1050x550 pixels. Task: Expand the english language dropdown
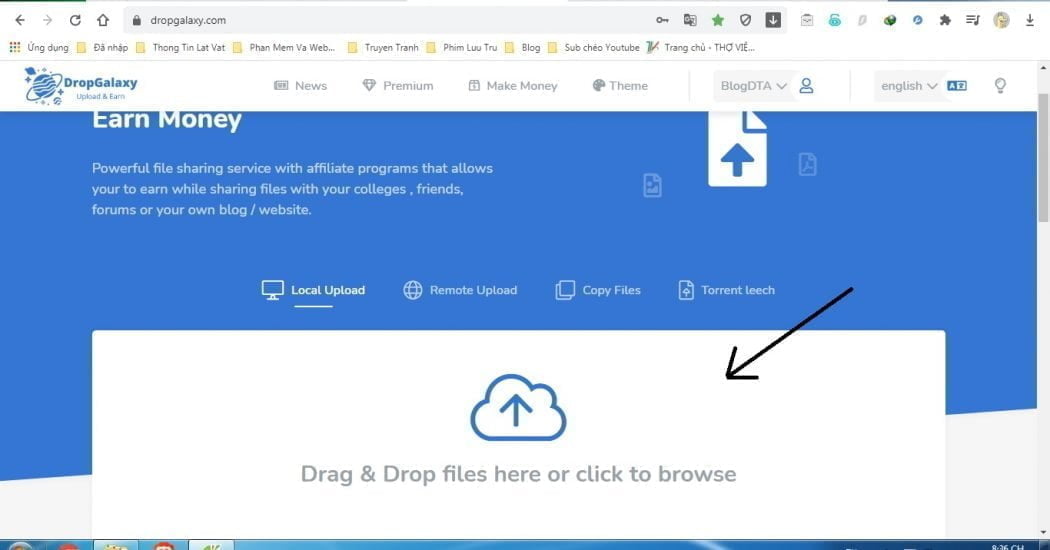click(909, 86)
